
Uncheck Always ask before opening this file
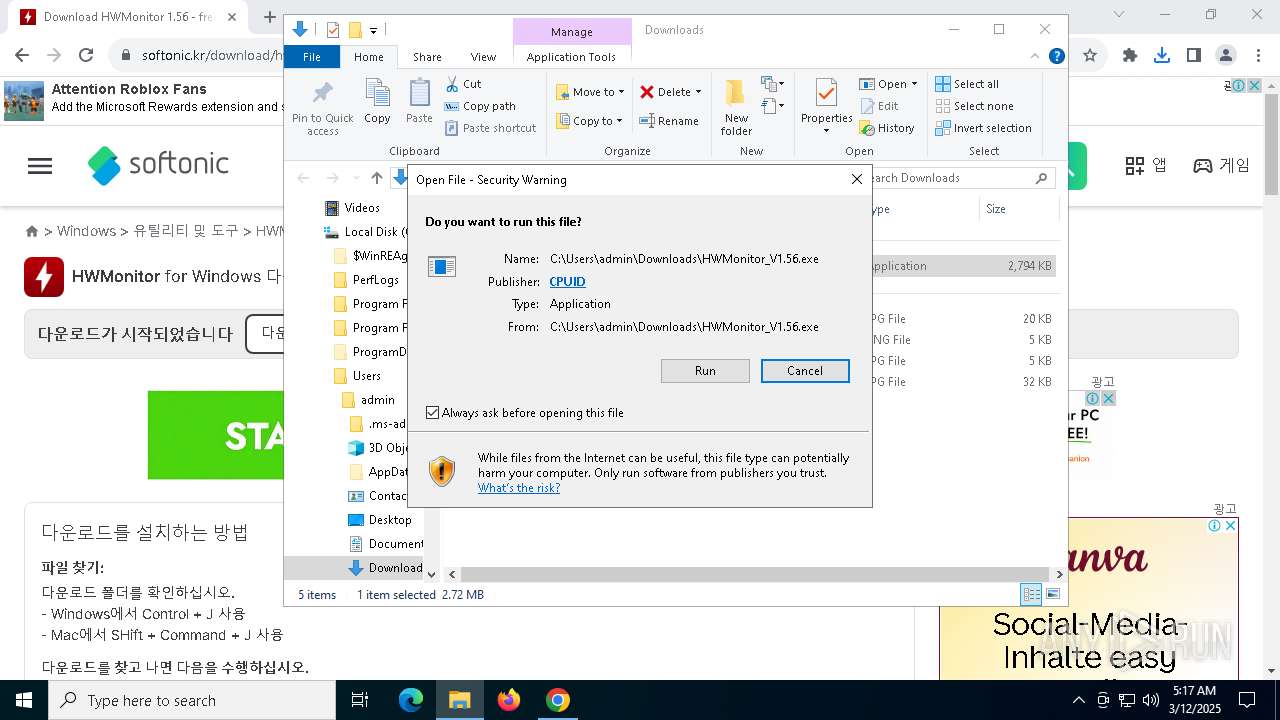(433, 412)
